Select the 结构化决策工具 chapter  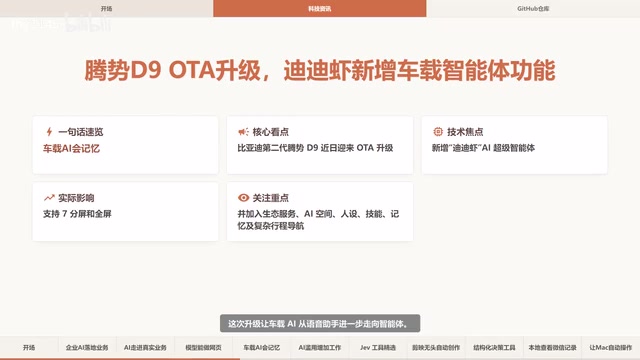coord(494,347)
